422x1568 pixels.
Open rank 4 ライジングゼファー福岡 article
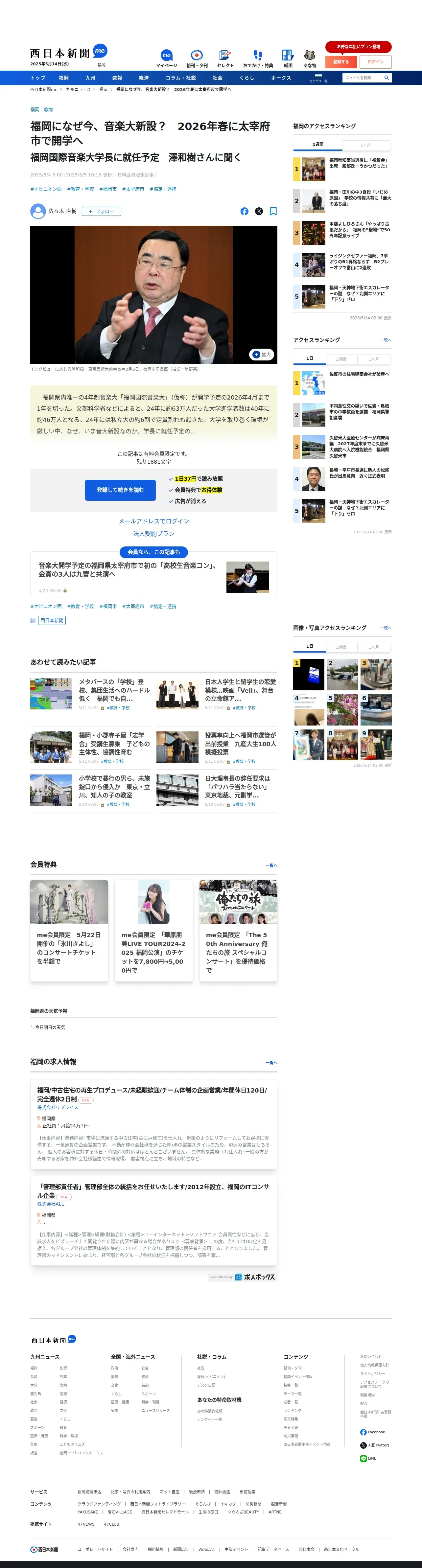pyautogui.click(x=342, y=265)
